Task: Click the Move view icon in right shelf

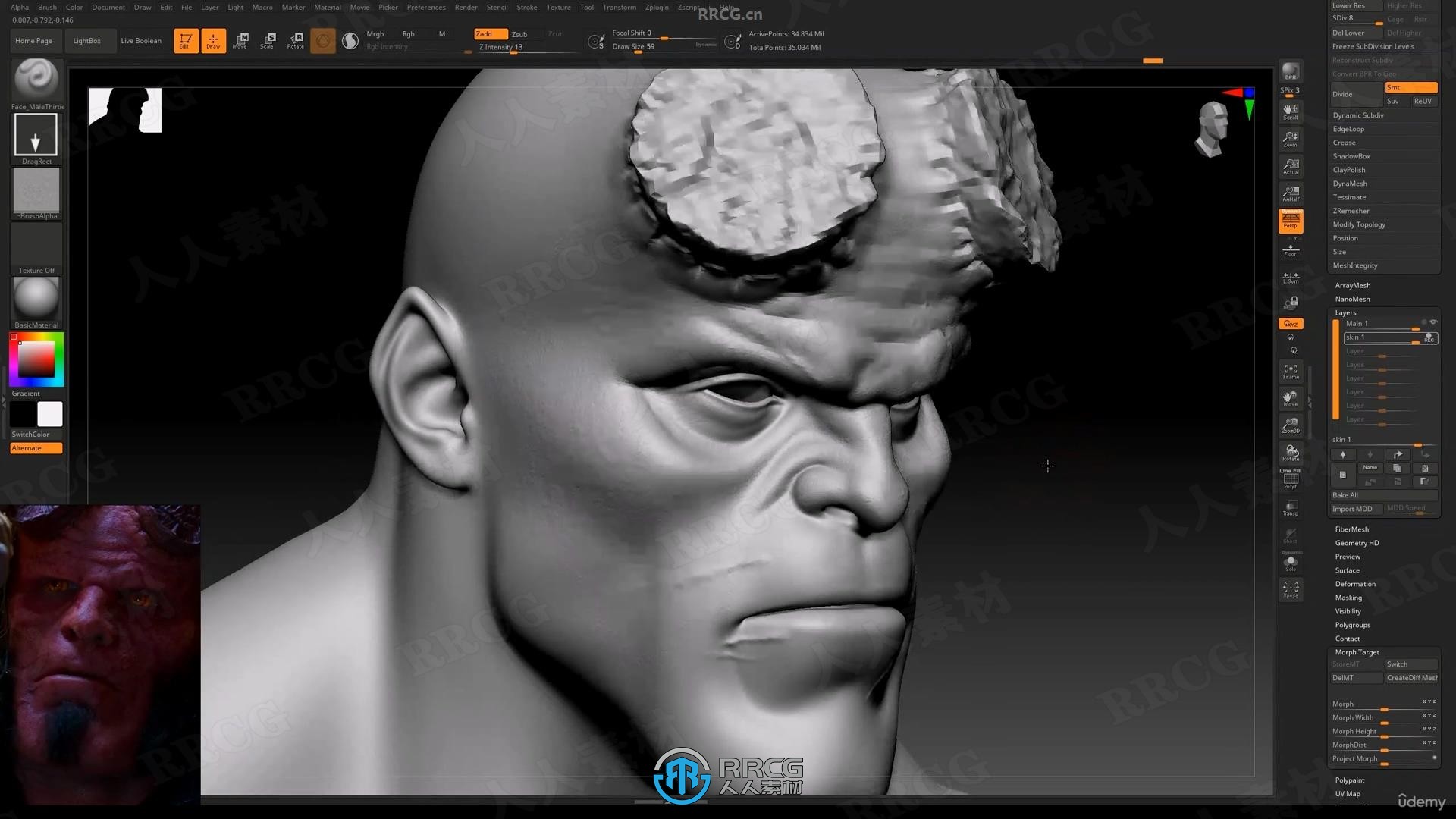Action: tap(1290, 398)
